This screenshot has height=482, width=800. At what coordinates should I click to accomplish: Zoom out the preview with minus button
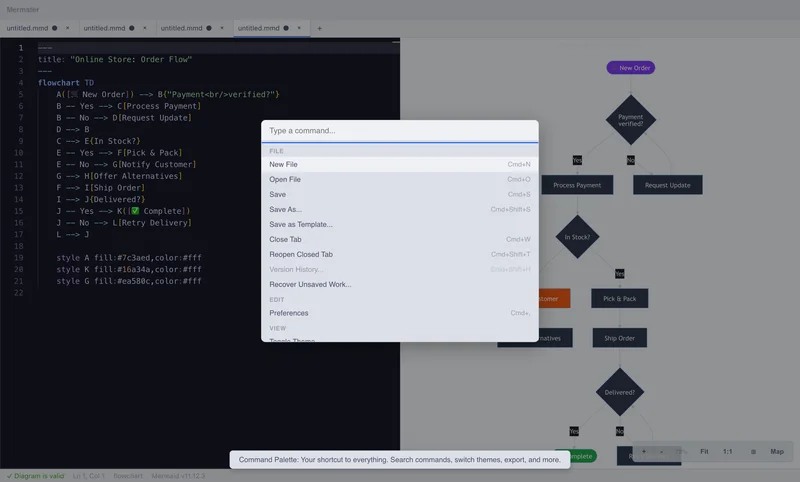click(662, 451)
